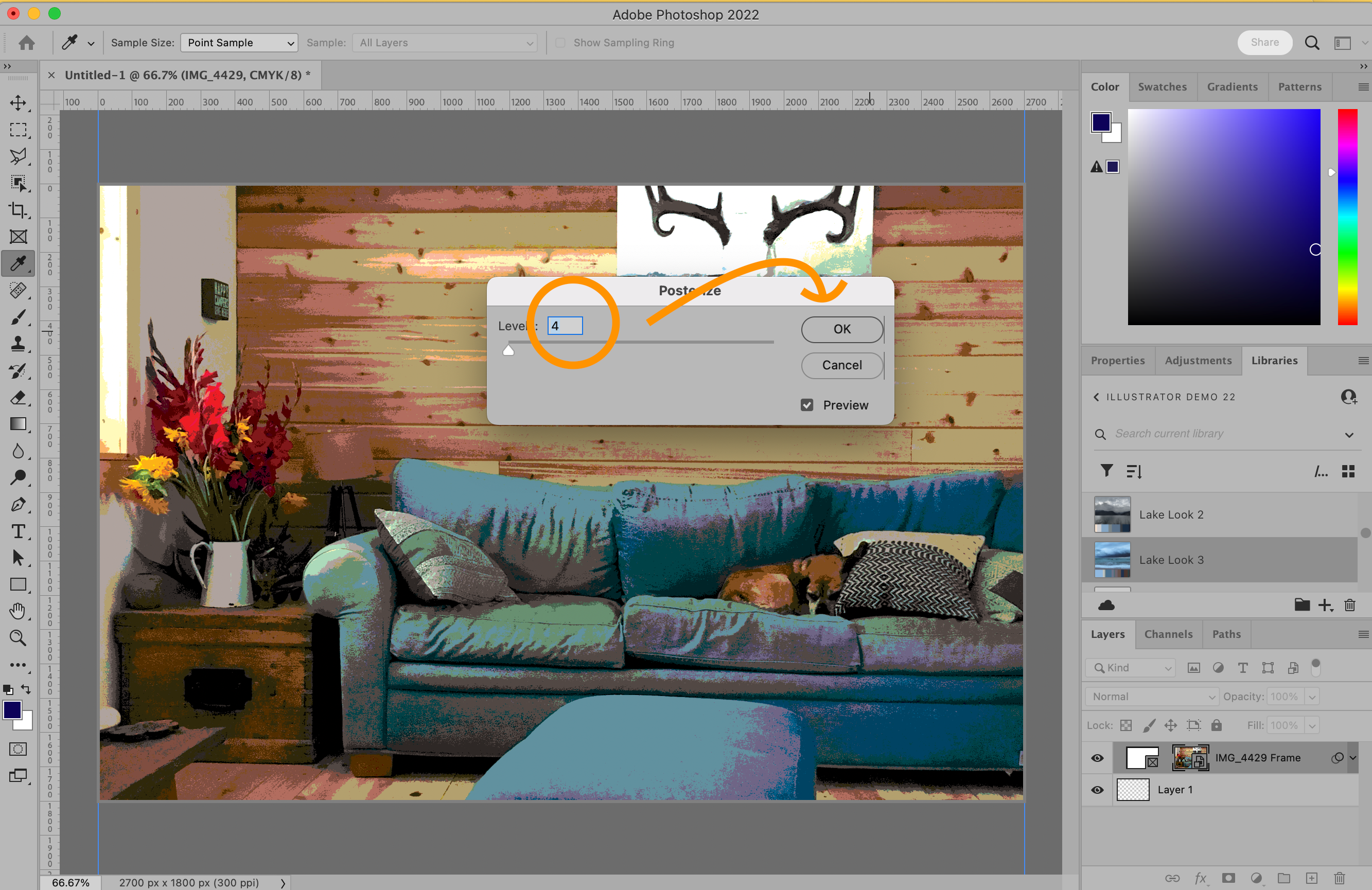Select the Clone Stamp tool
Viewport: 1372px width, 890px height.
coord(18,344)
